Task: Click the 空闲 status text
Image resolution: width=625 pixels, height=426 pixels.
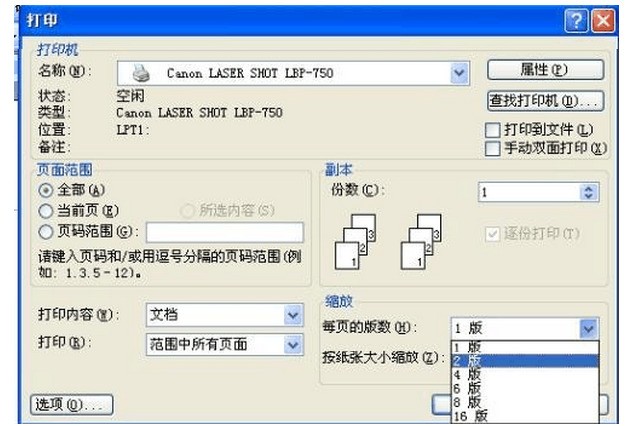Action: pyautogui.click(x=130, y=96)
